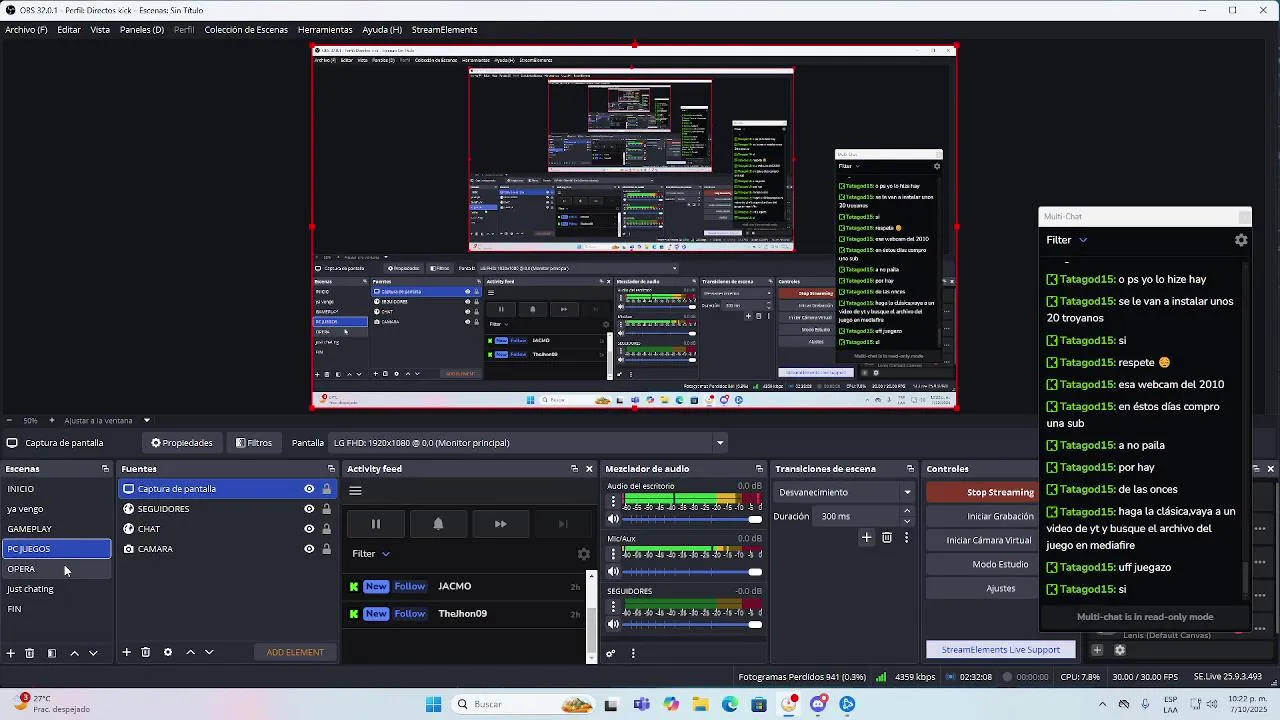The height and width of the screenshot is (720, 1280).
Task: Skip alert with fast-forward button
Action: pyautogui.click(x=500, y=524)
